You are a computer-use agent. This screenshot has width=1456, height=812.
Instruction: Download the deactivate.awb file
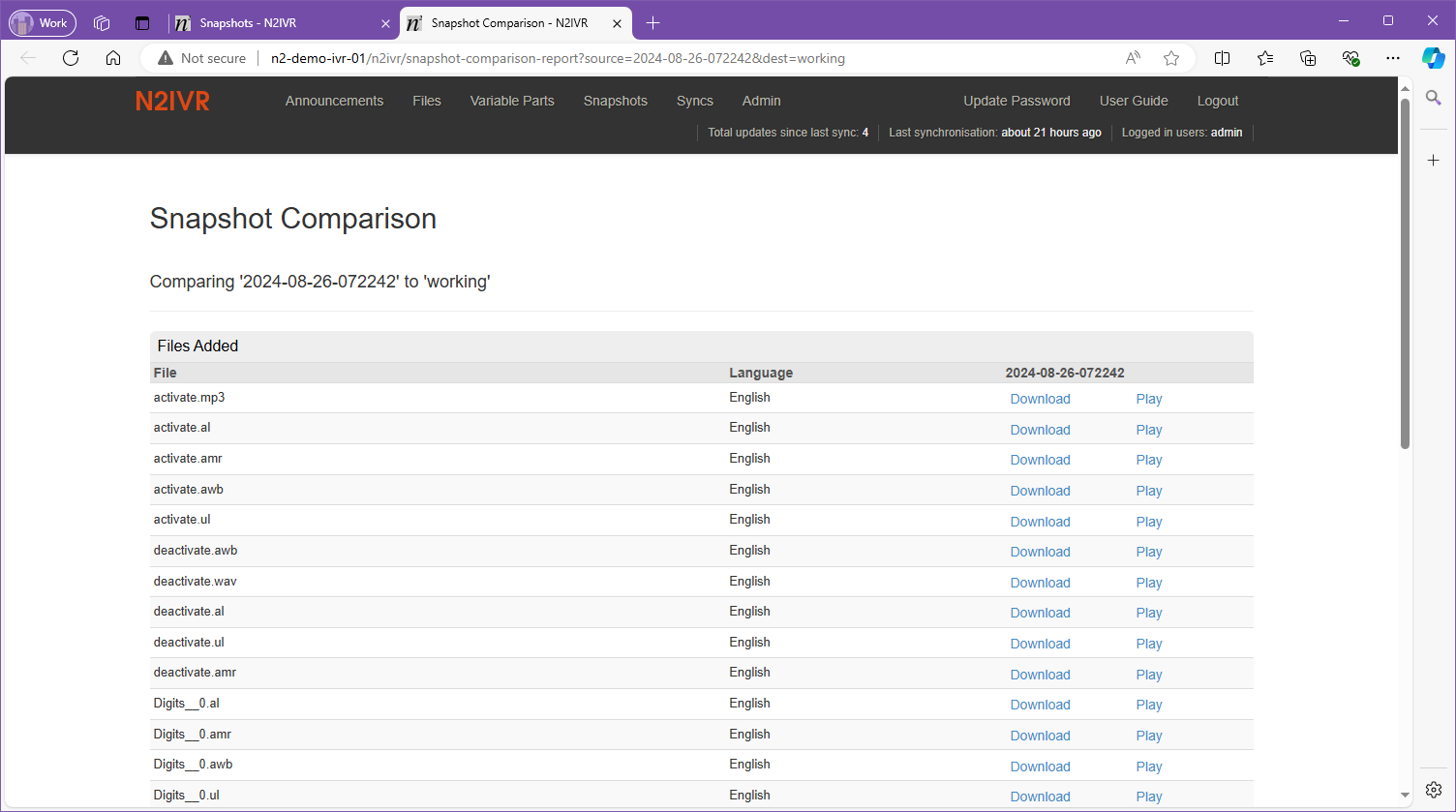1040,552
